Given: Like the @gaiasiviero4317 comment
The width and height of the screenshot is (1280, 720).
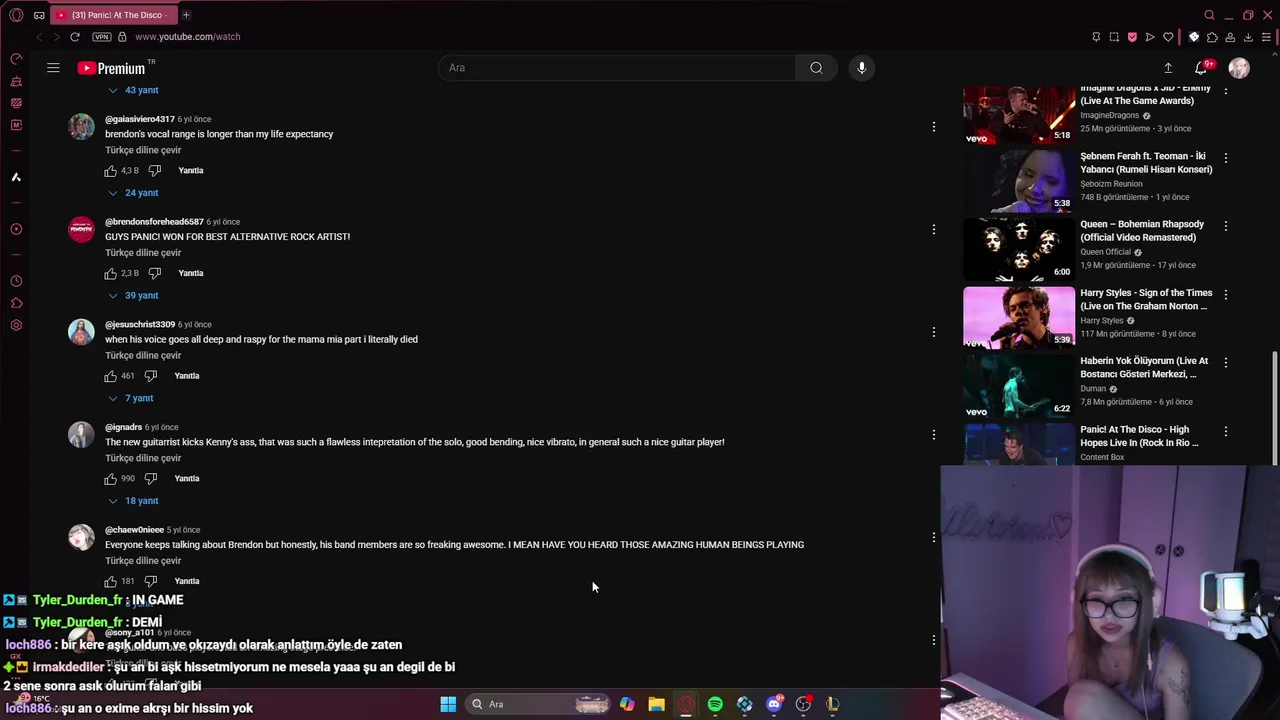Looking at the screenshot, I should point(110,171).
